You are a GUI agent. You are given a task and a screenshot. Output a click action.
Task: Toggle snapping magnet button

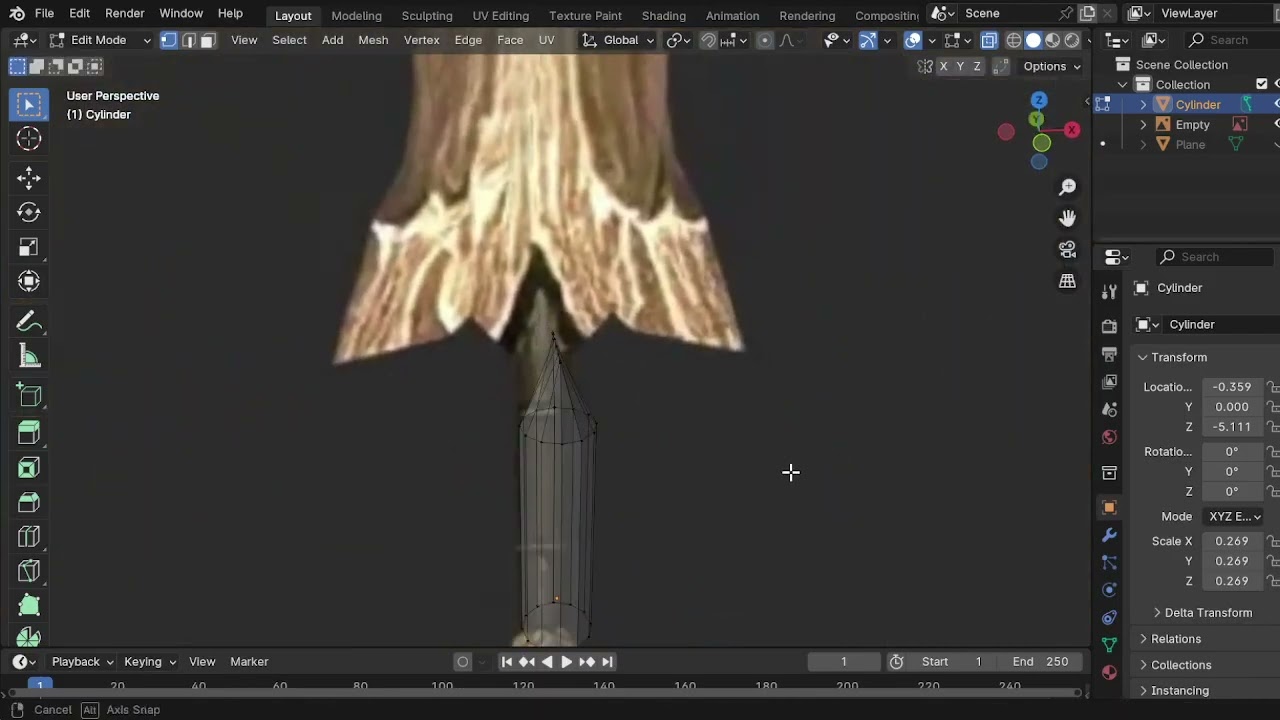[x=708, y=40]
